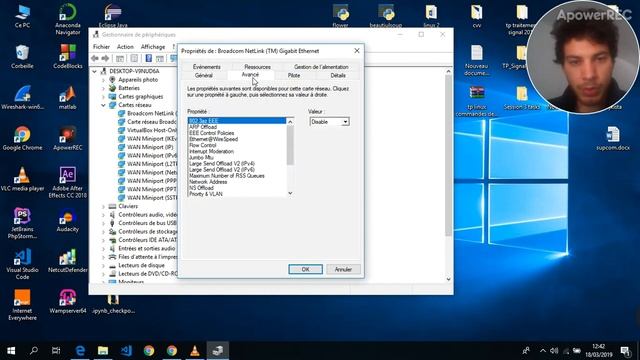Switch to the Ressources tab
Viewport: 640px width, 360px height.
tap(257, 67)
